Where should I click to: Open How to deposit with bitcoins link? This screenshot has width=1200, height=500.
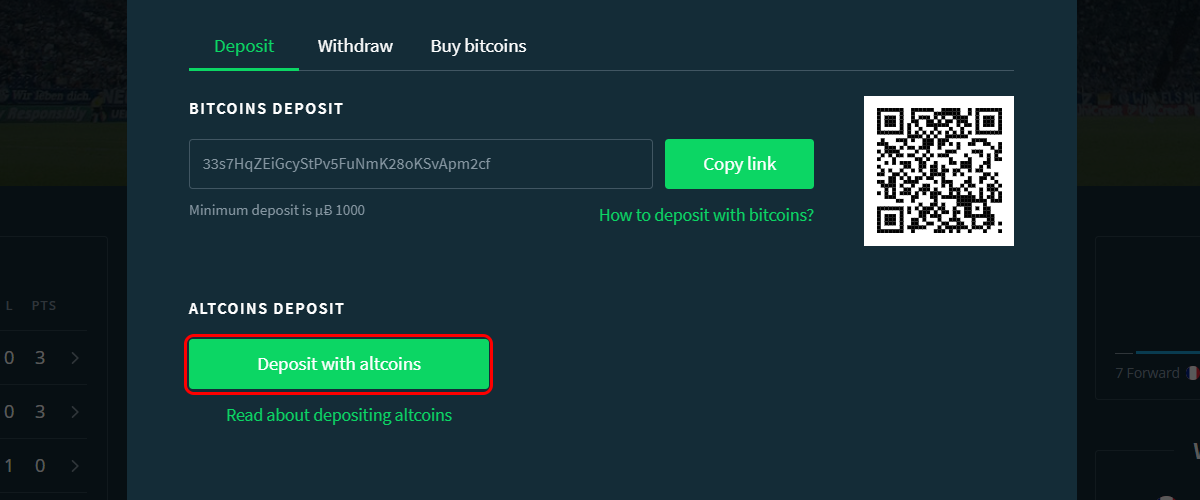[706, 215]
